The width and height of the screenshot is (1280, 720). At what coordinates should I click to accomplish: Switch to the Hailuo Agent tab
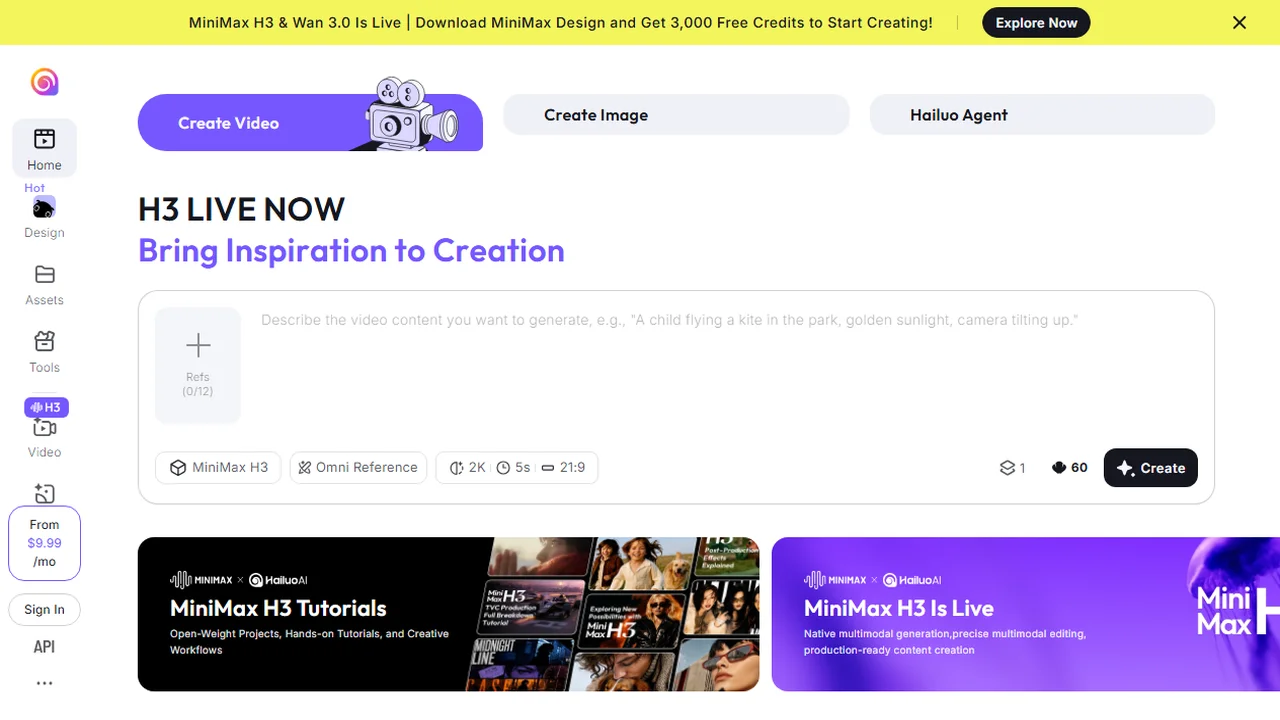tap(1042, 115)
